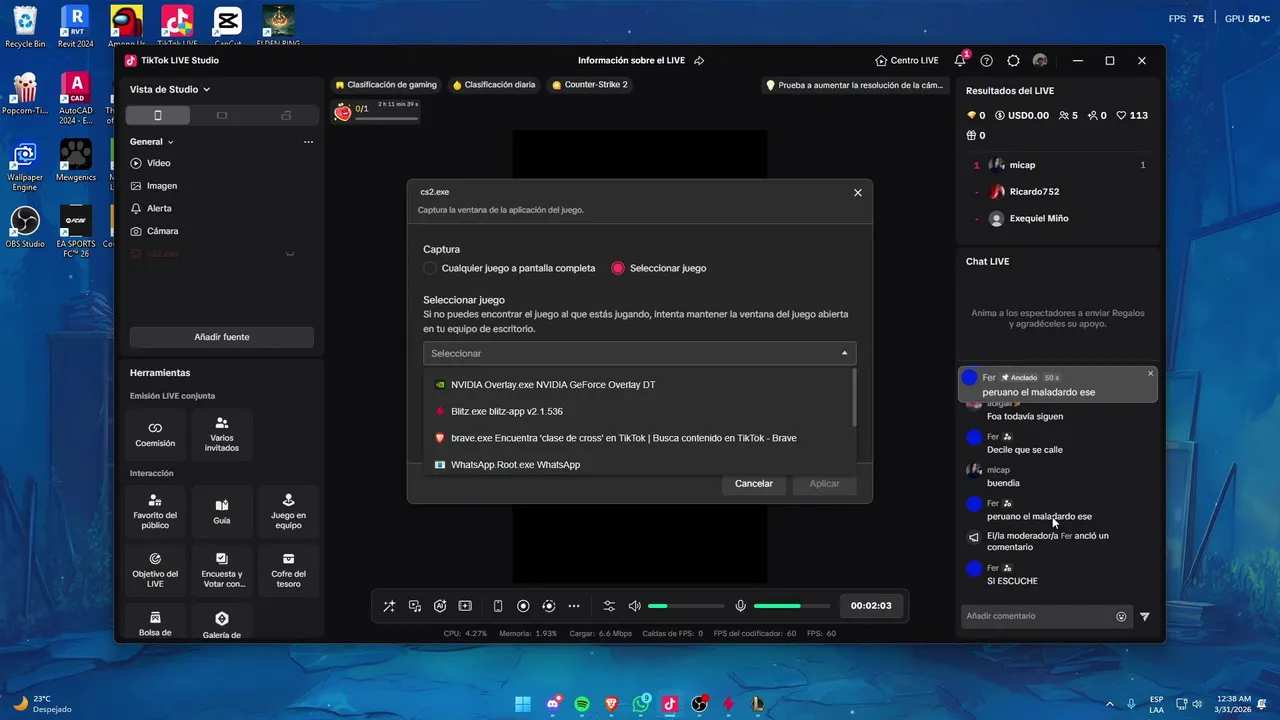Open Clasificación de gaming tab

tap(386, 85)
